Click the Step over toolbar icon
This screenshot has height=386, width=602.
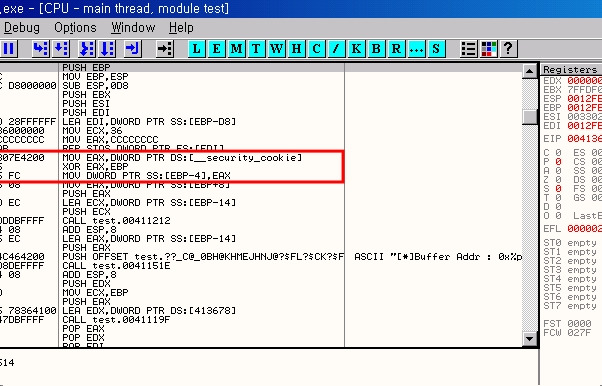point(61,49)
